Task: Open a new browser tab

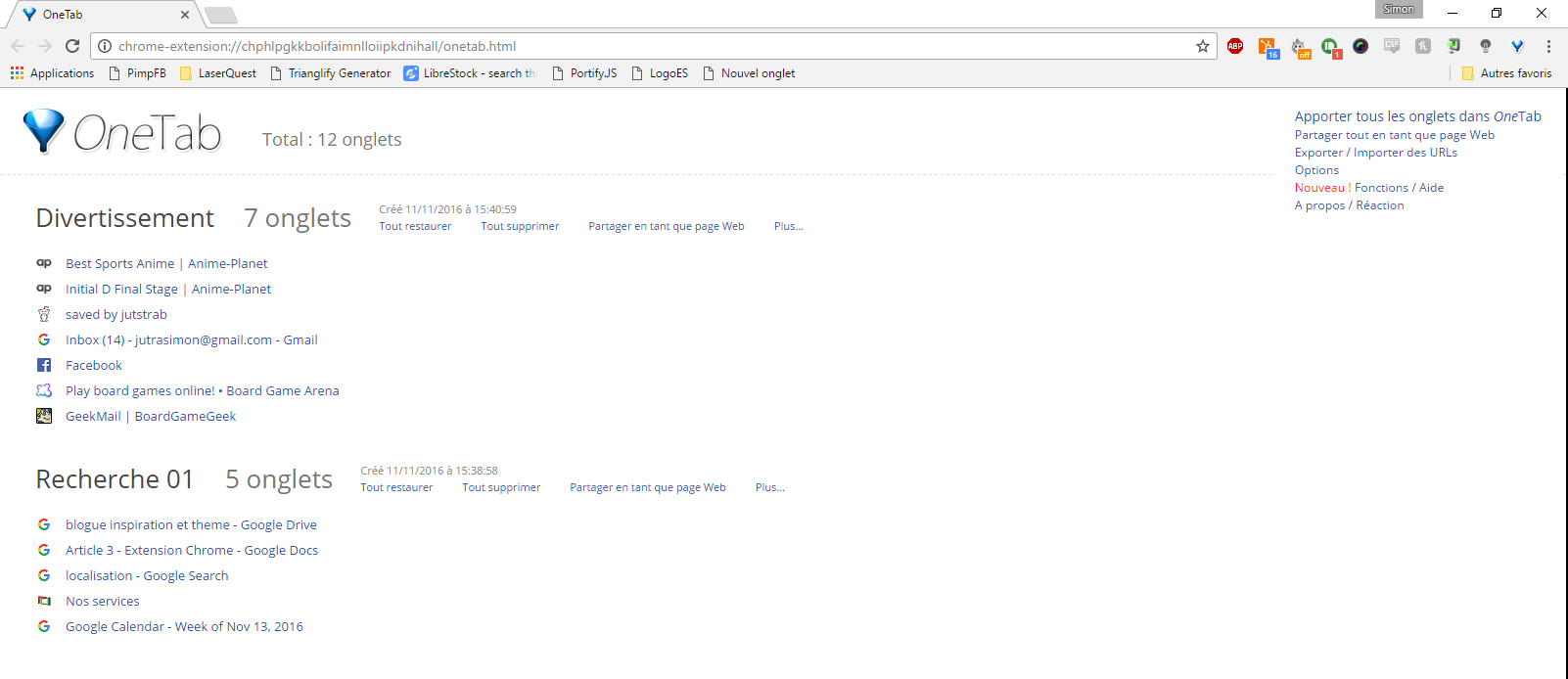Action: click(221, 15)
